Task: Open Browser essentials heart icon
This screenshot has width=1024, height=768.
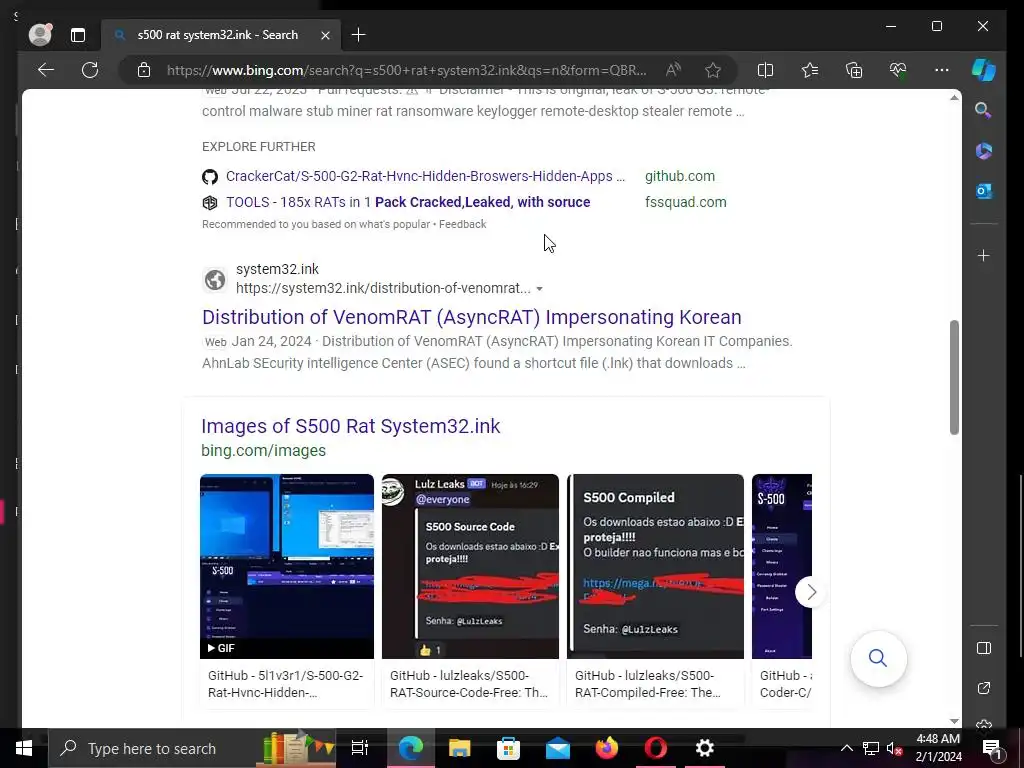Action: point(898,70)
